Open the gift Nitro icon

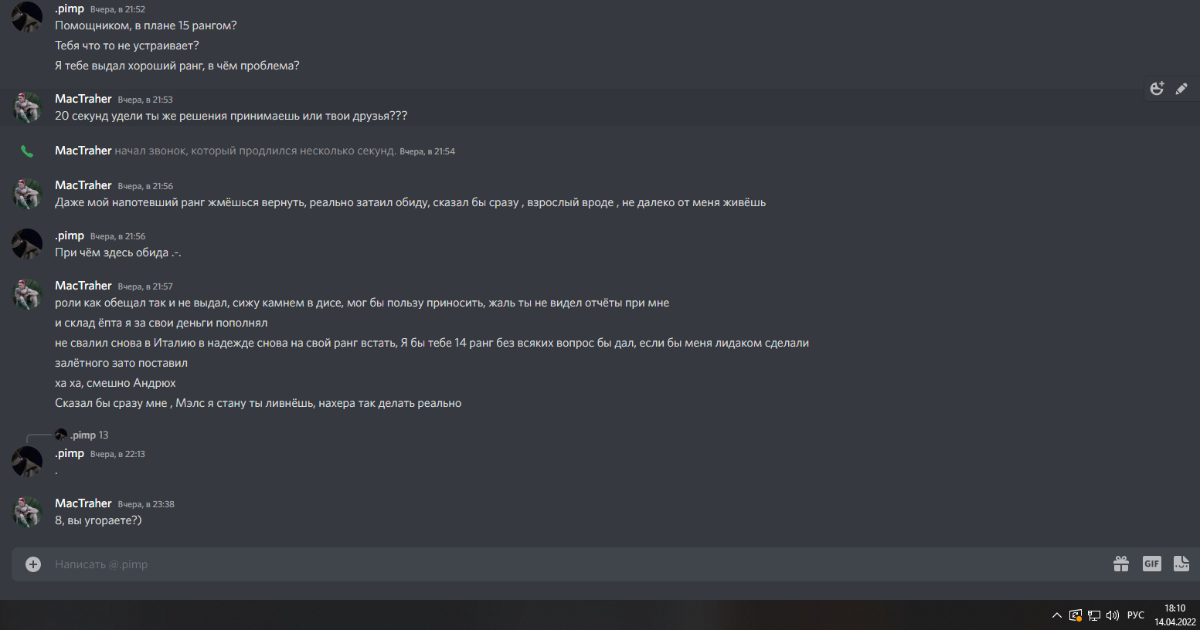point(1121,564)
